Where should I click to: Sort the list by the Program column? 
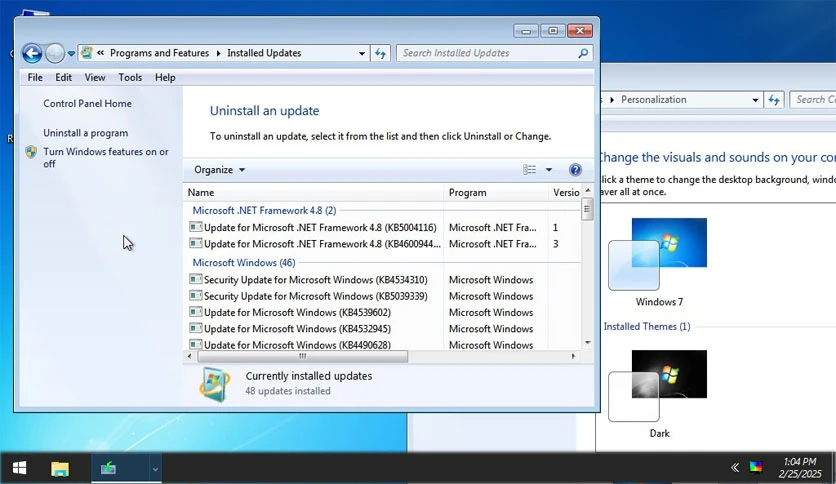pos(495,192)
